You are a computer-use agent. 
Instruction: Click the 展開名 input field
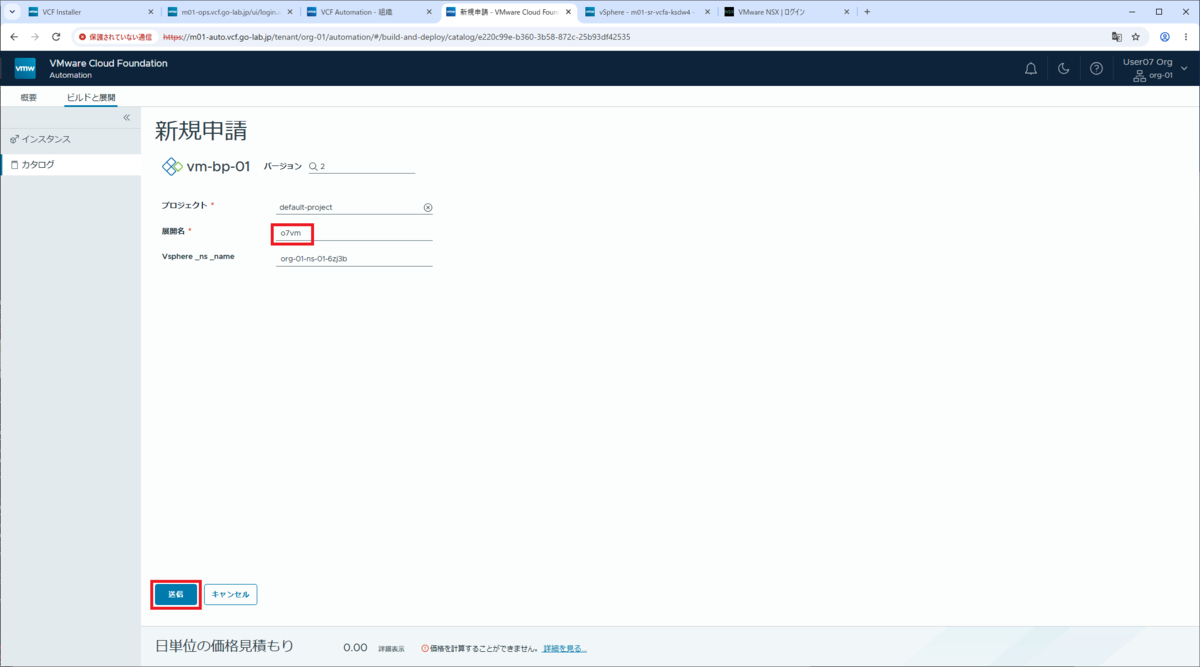tap(354, 233)
